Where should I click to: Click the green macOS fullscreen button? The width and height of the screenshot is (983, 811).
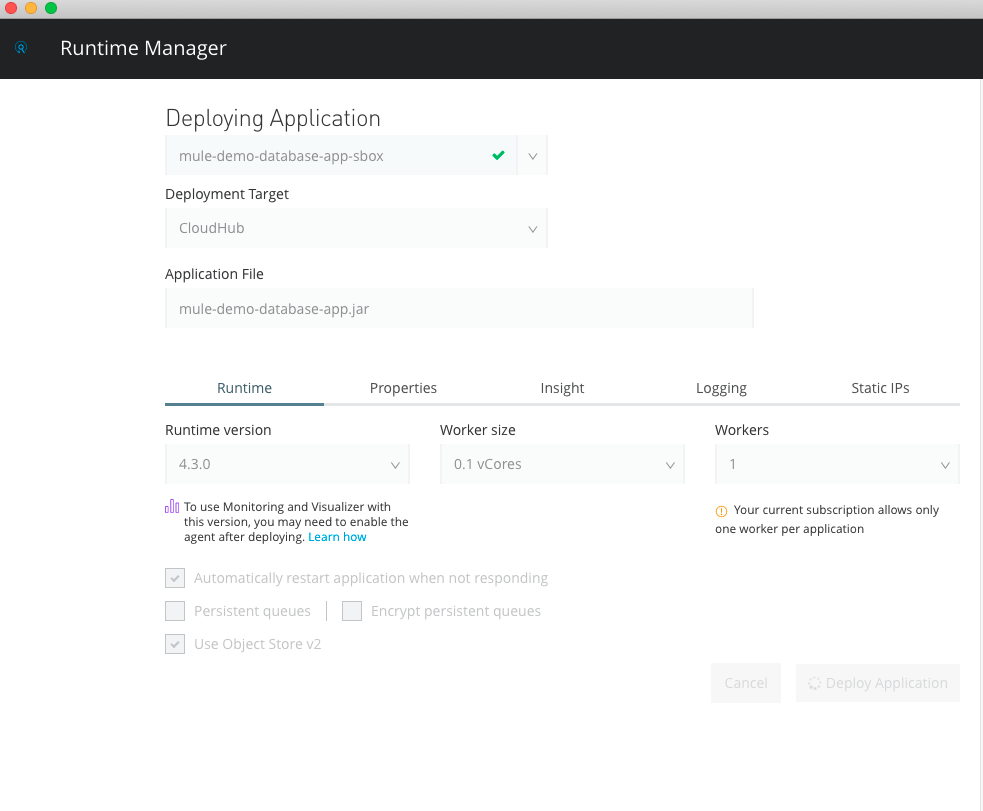tap(51, 8)
